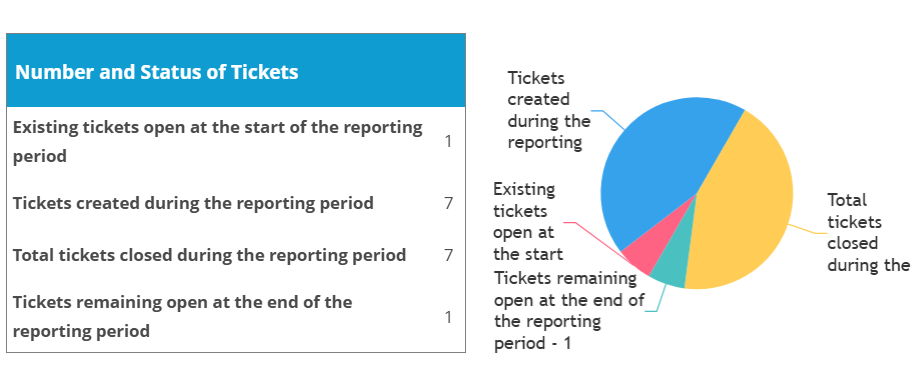
Task: Click the yellow leader line to the closed label
Action: tap(808, 229)
